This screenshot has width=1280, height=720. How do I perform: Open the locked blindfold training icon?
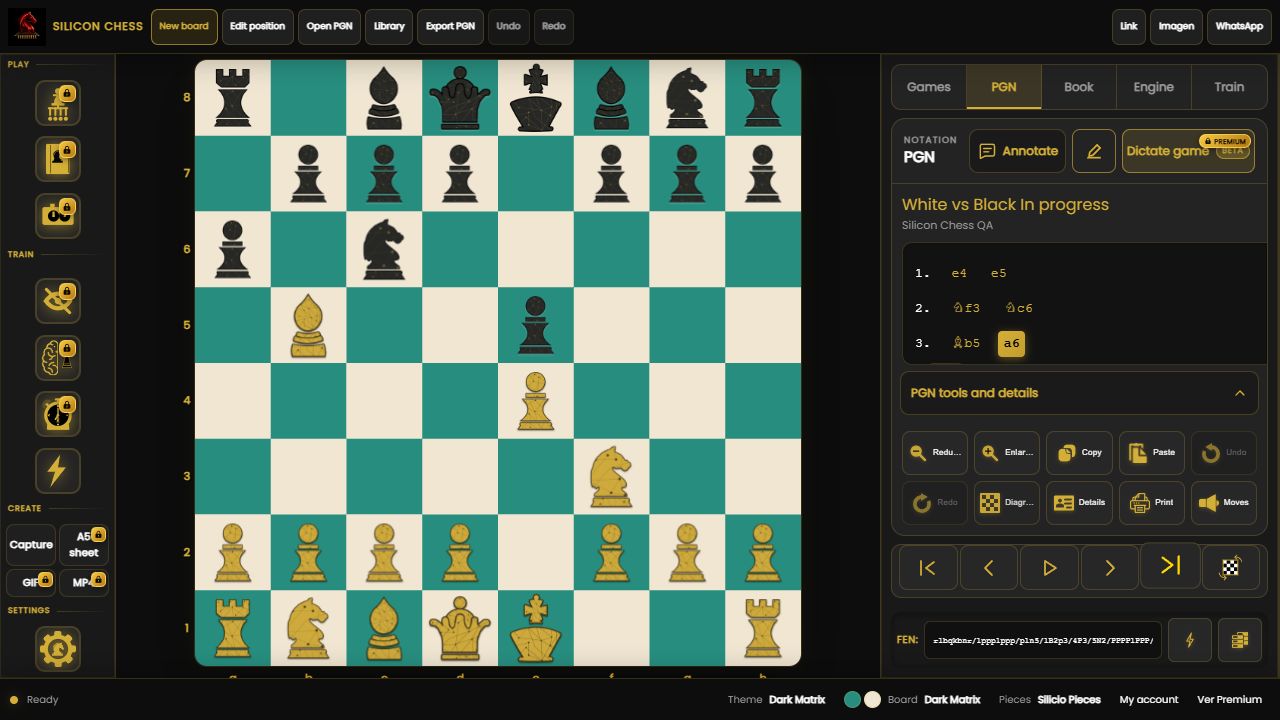(58, 301)
